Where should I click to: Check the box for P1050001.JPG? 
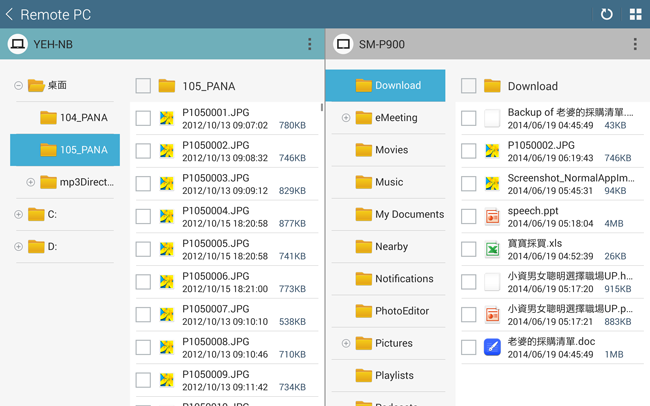tap(143, 118)
